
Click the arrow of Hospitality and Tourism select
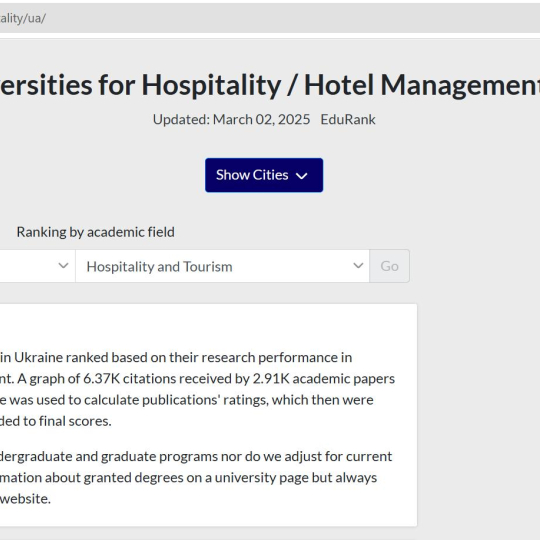(358, 266)
